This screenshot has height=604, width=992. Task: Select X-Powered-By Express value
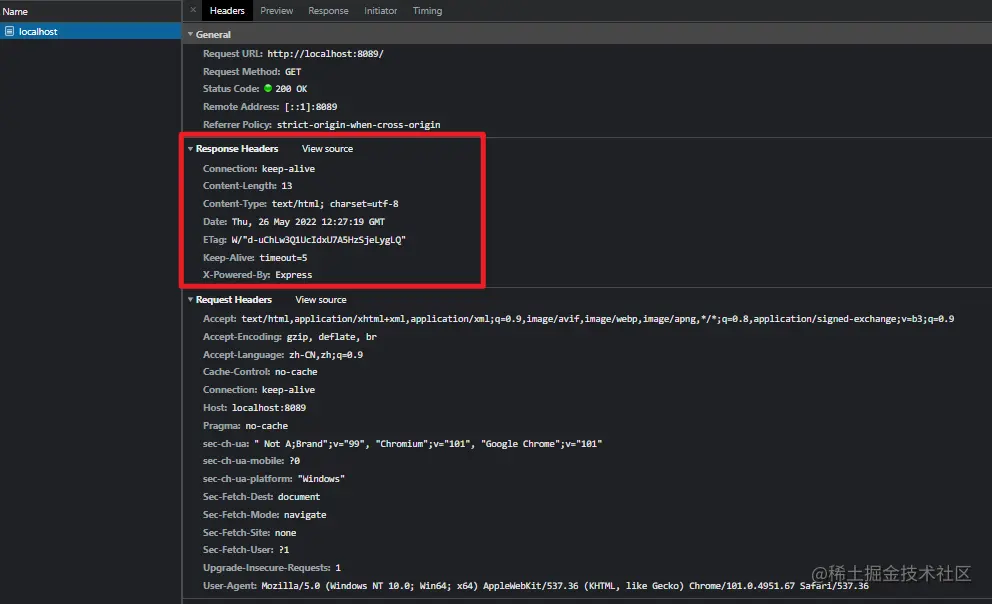(x=294, y=274)
